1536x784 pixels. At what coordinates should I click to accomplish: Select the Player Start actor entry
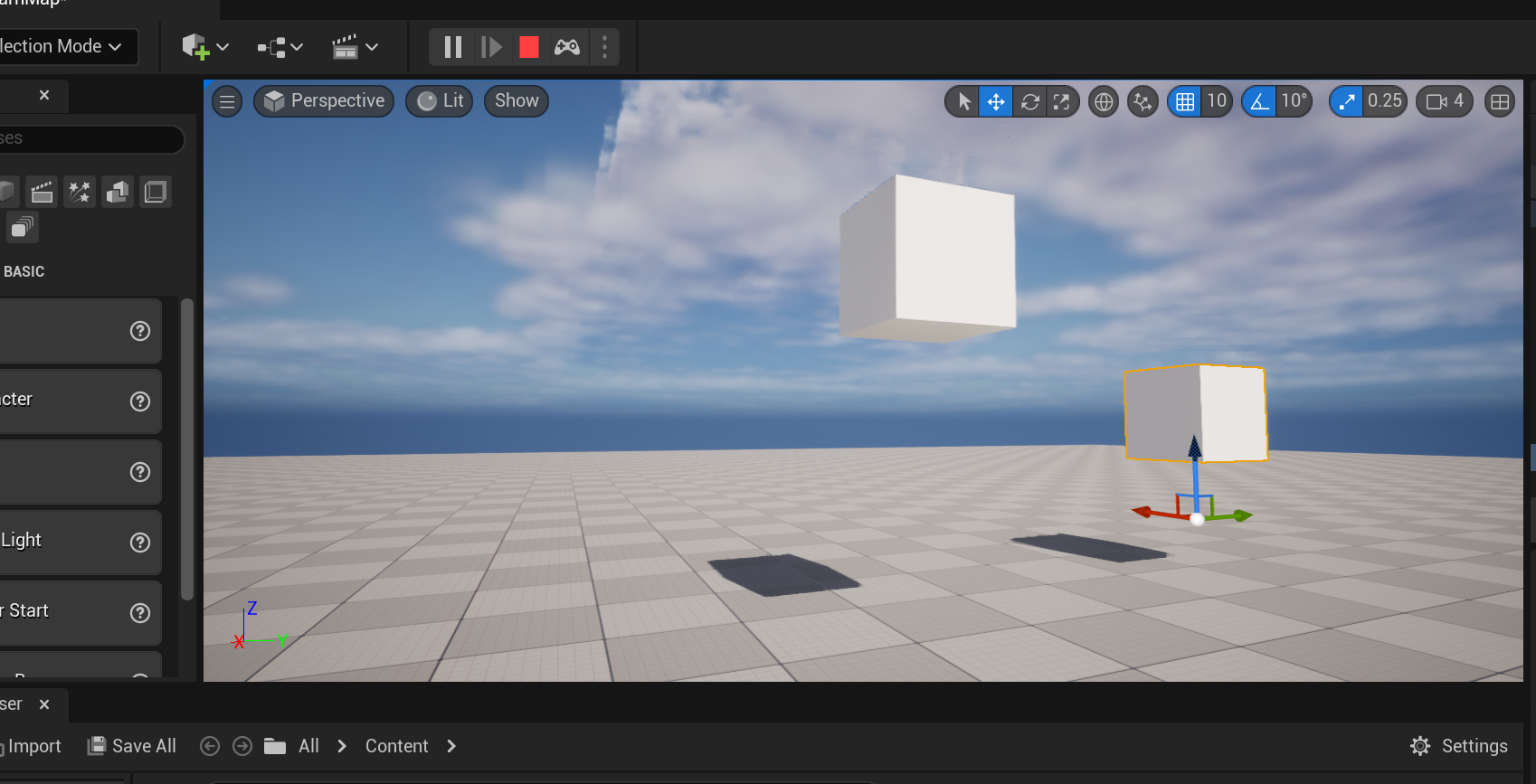[81, 613]
